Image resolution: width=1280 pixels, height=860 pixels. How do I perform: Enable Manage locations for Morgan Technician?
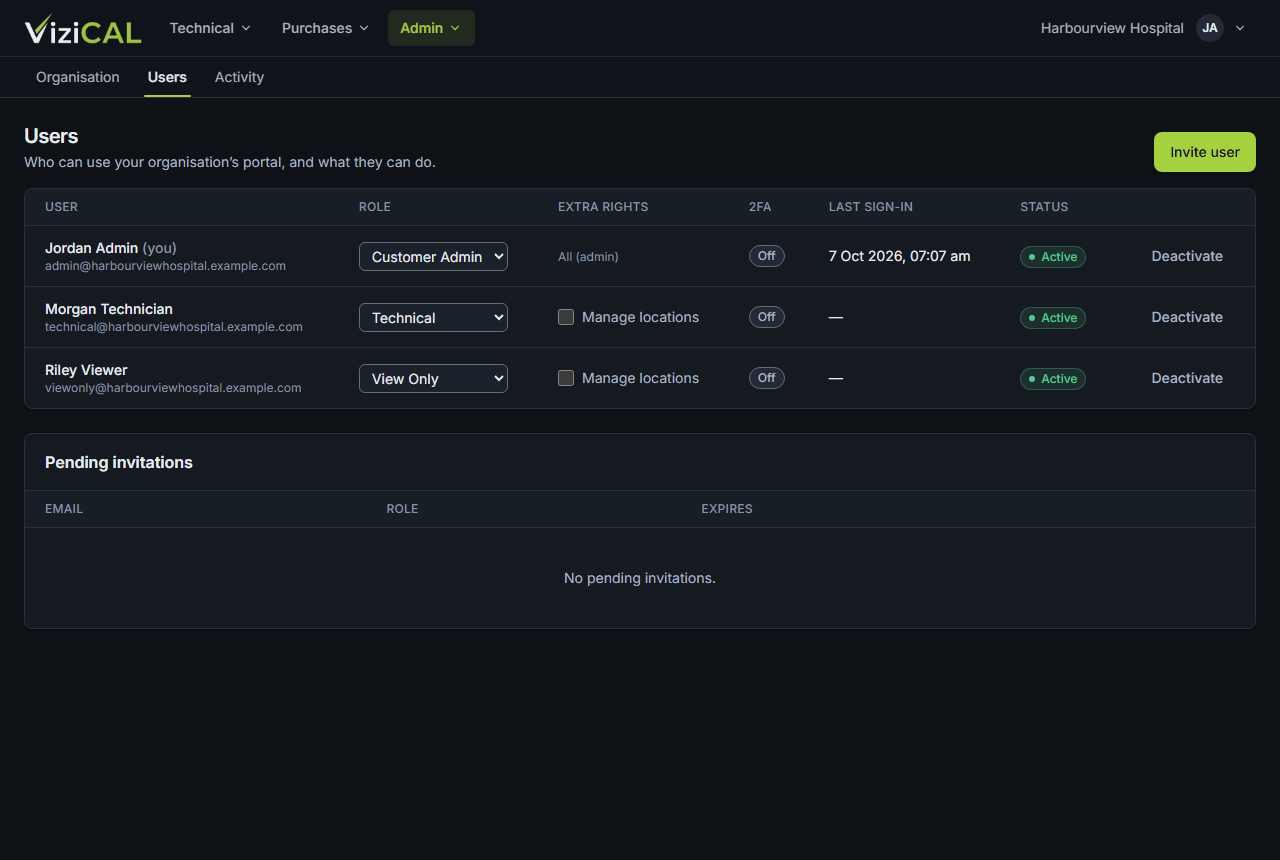566,317
